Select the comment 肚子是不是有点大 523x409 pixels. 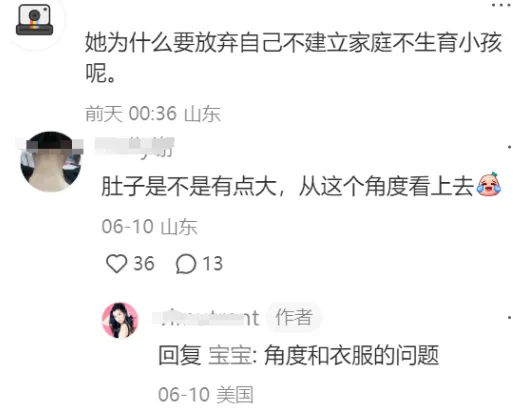(x=301, y=185)
